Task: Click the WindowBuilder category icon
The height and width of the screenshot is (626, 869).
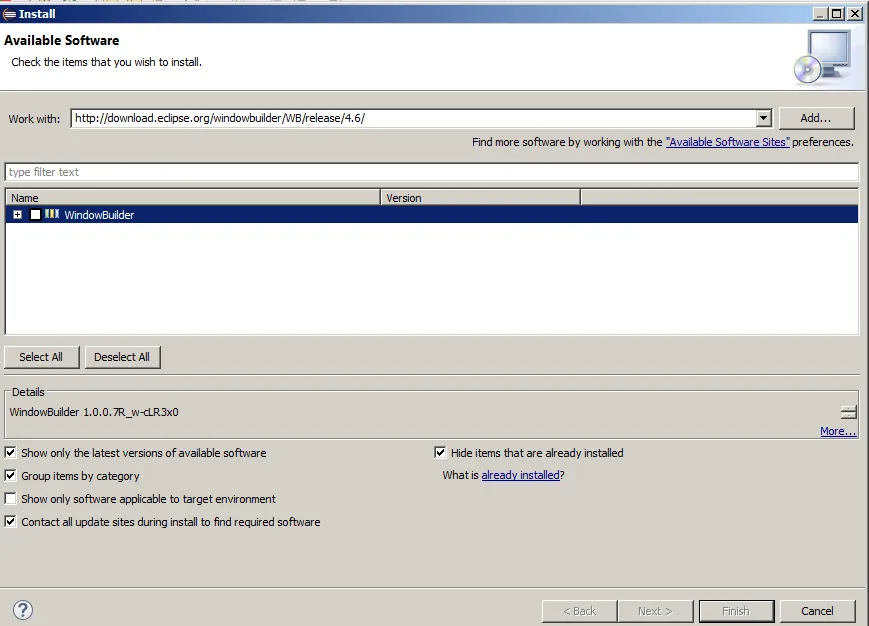Action: [52, 214]
